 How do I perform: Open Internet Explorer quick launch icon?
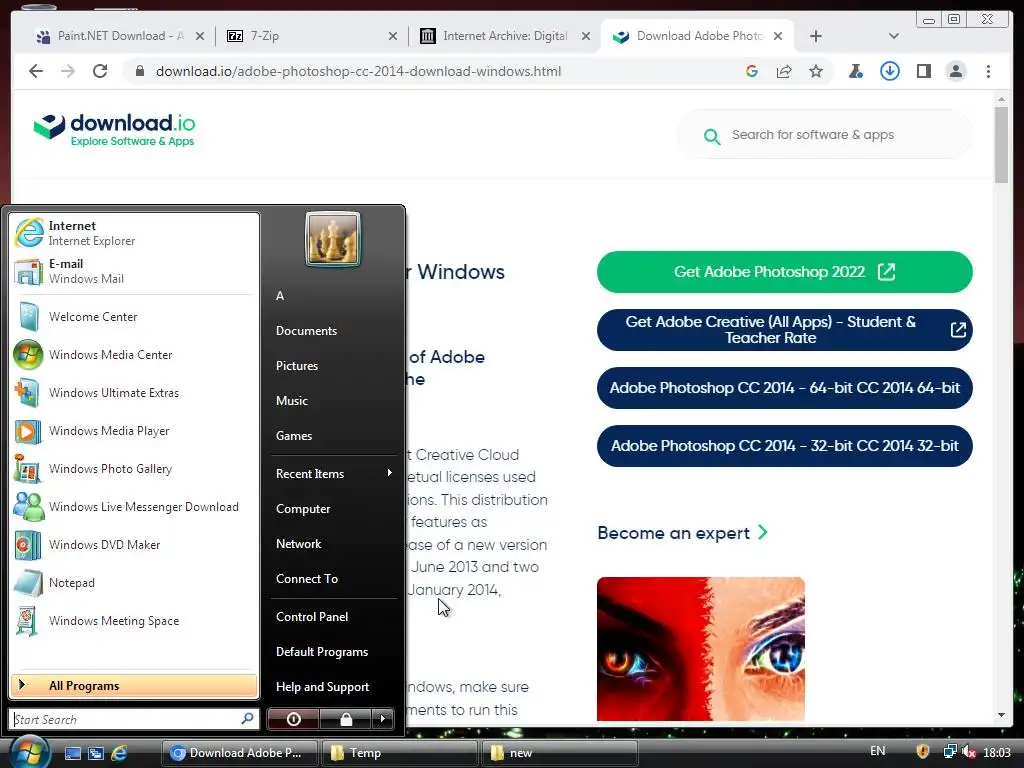coord(119,753)
